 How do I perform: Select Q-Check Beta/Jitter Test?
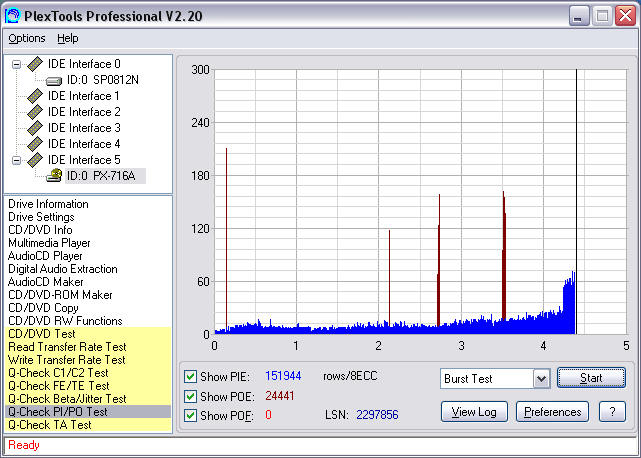(88, 399)
